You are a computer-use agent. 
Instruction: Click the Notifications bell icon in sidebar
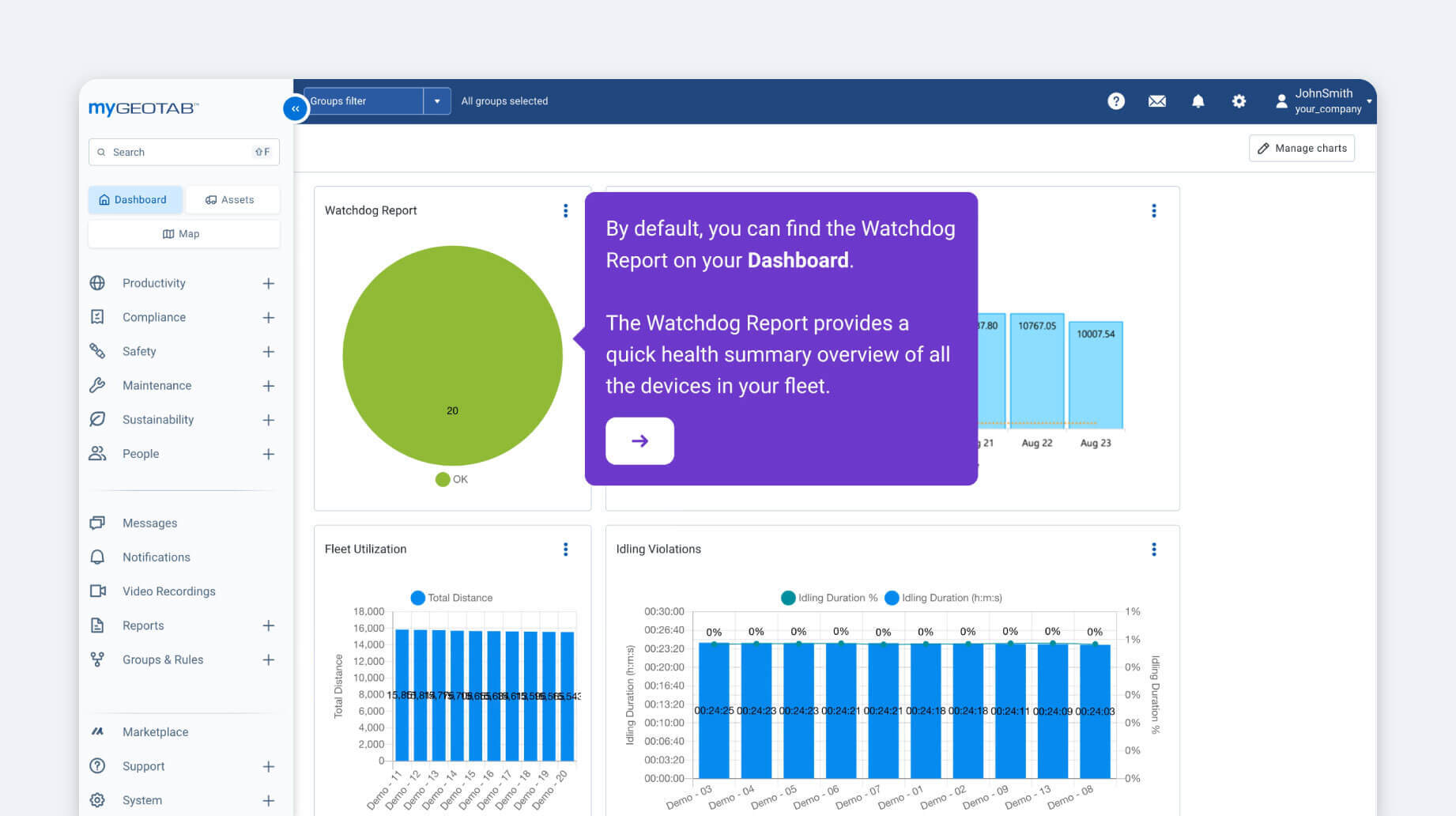point(97,557)
